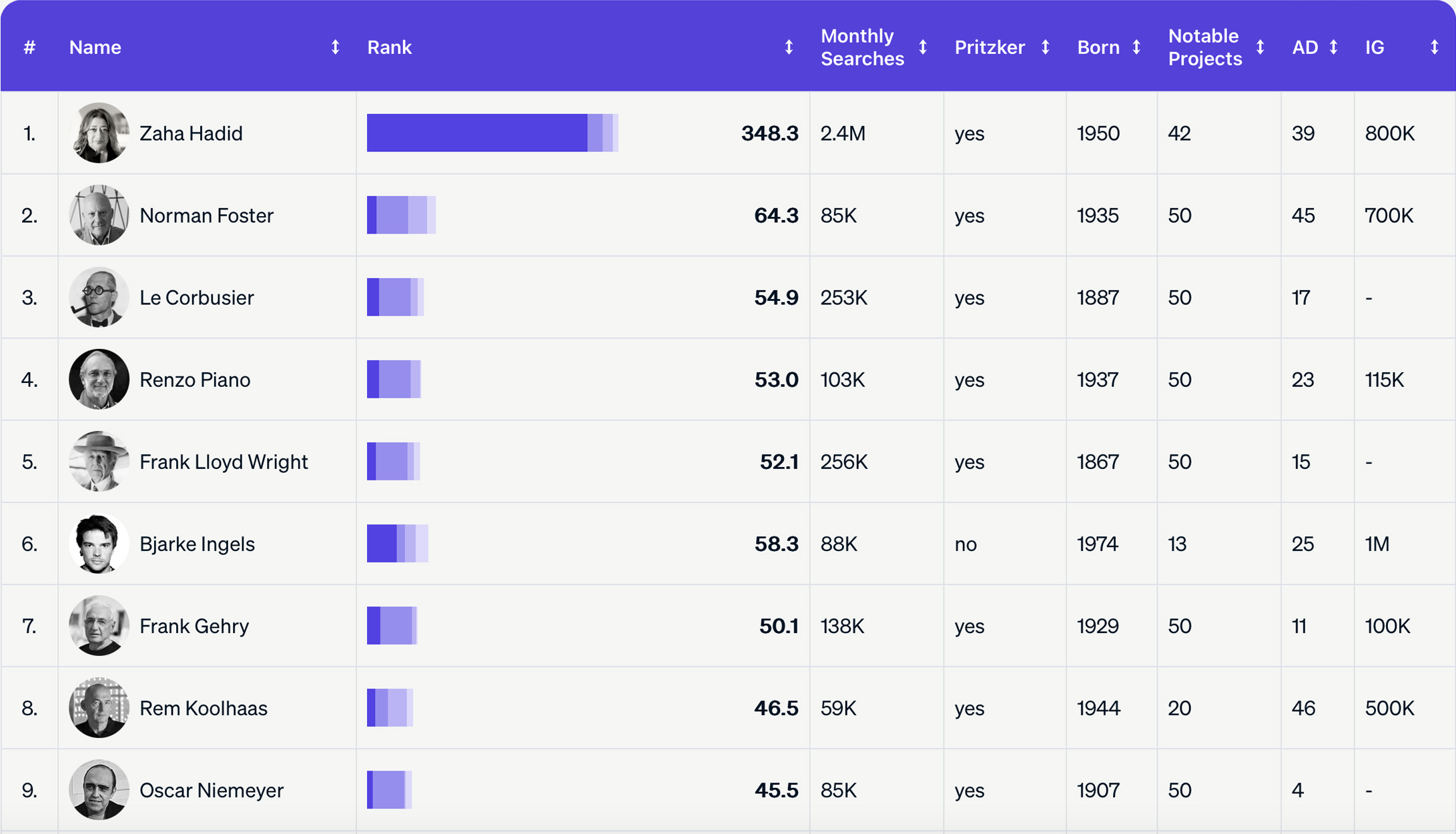Click sort arrows icon in Name column
Image resolution: width=1456 pixels, height=834 pixels.
point(335,47)
